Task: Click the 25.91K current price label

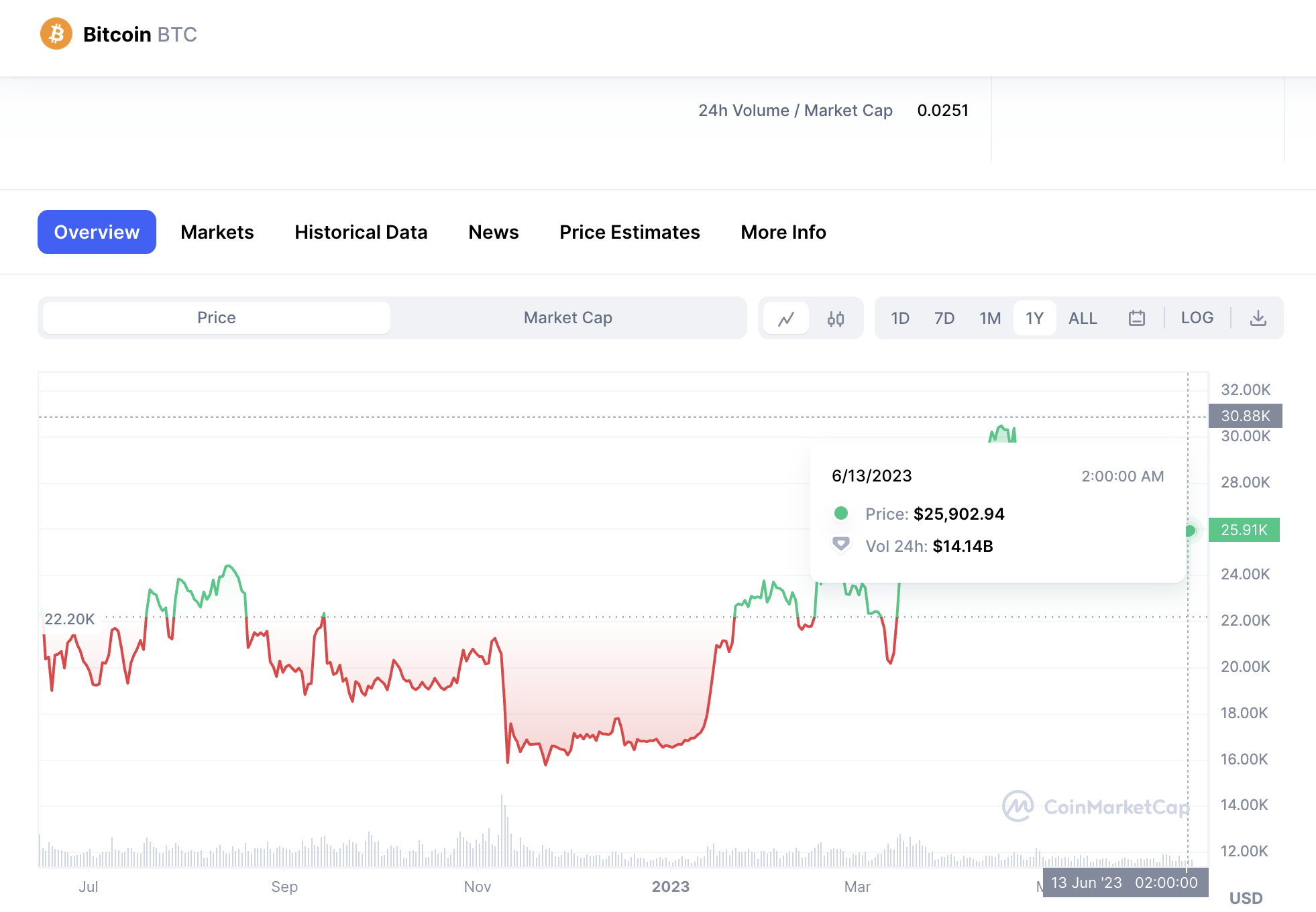Action: tap(1244, 530)
